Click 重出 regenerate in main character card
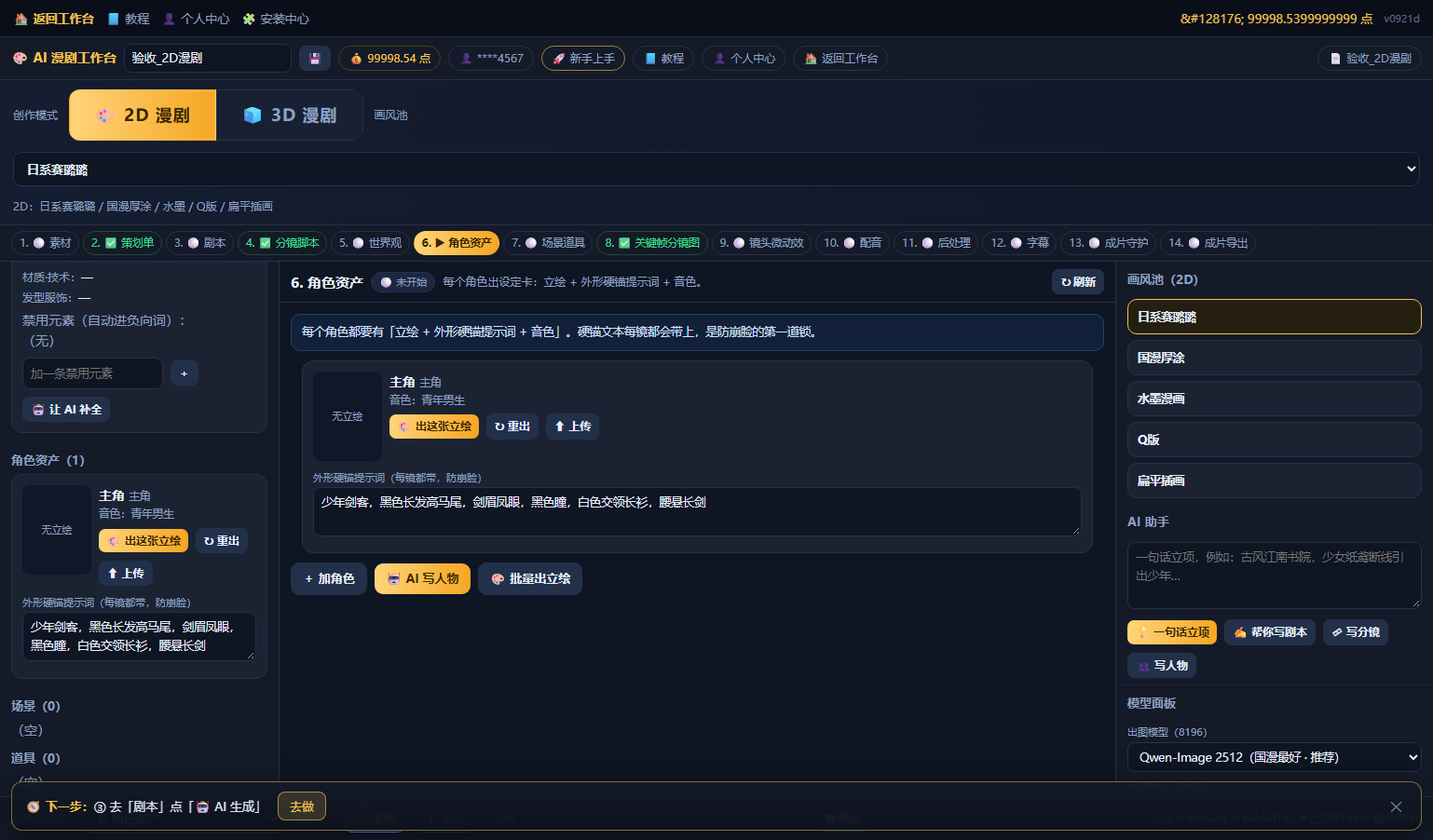Screen dimensions: 1433x840 point(512,426)
